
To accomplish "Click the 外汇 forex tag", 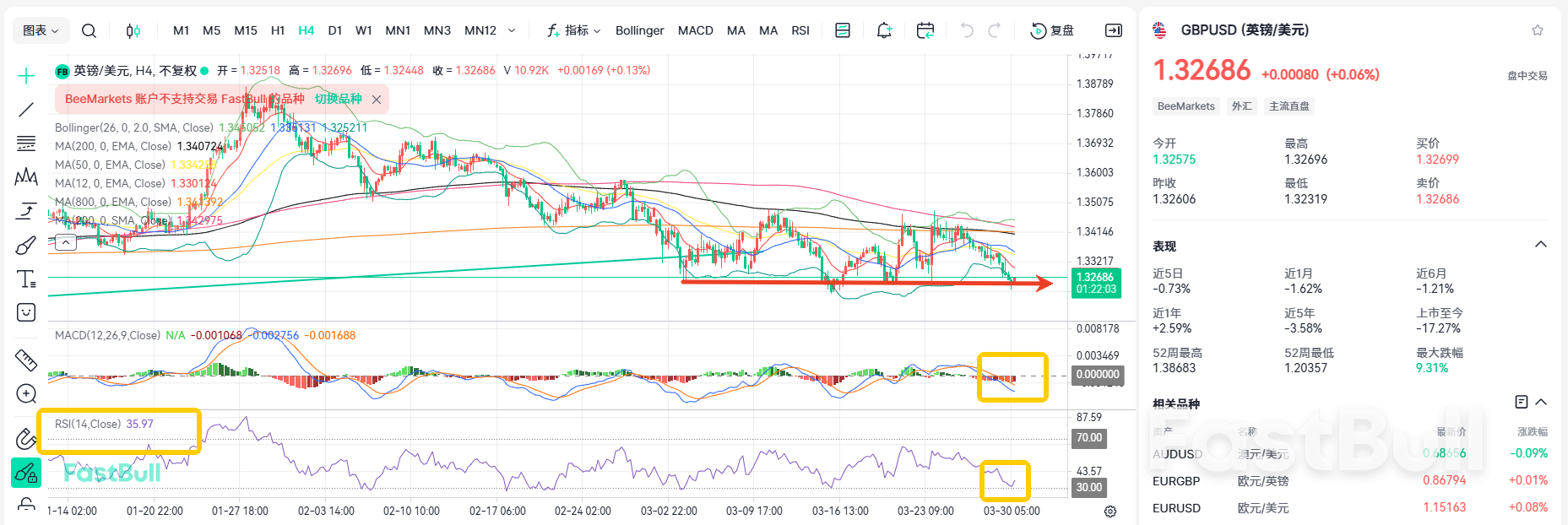I will [1242, 106].
